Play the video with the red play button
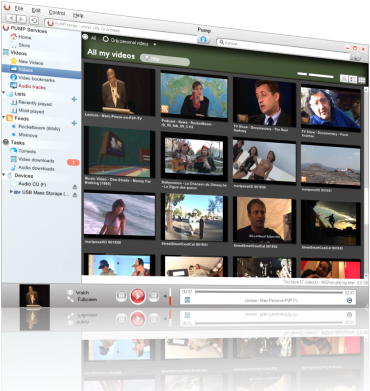This screenshot has height=391, width=370. click(137, 296)
